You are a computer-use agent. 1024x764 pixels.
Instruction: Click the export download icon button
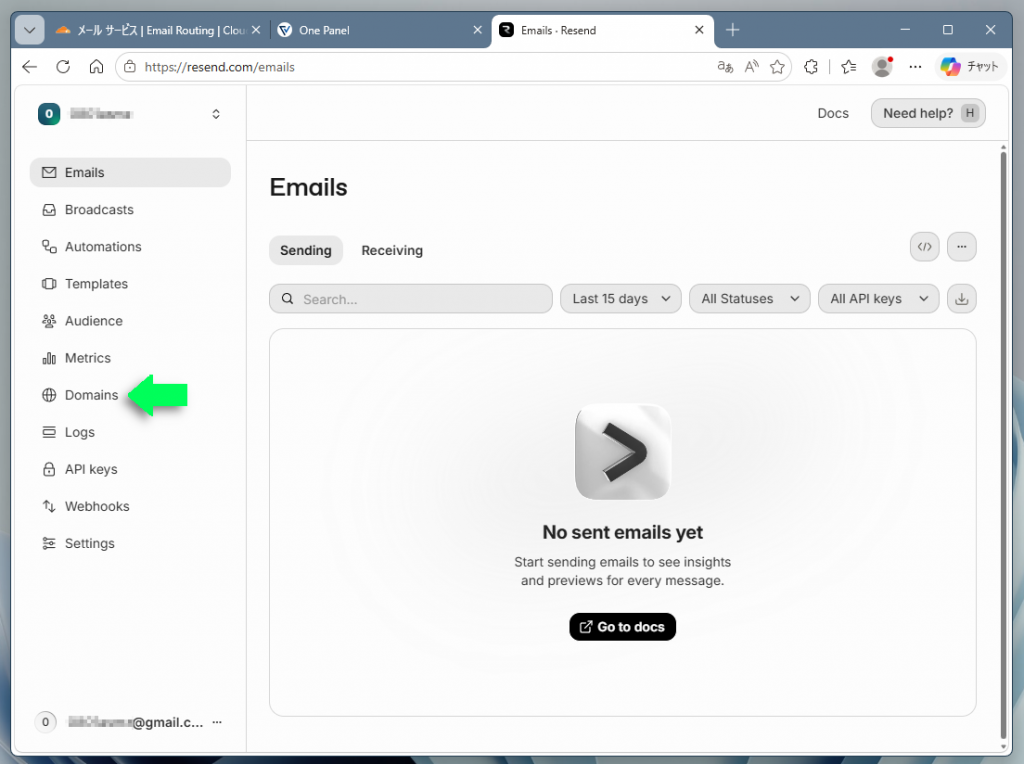tap(961, 299)
